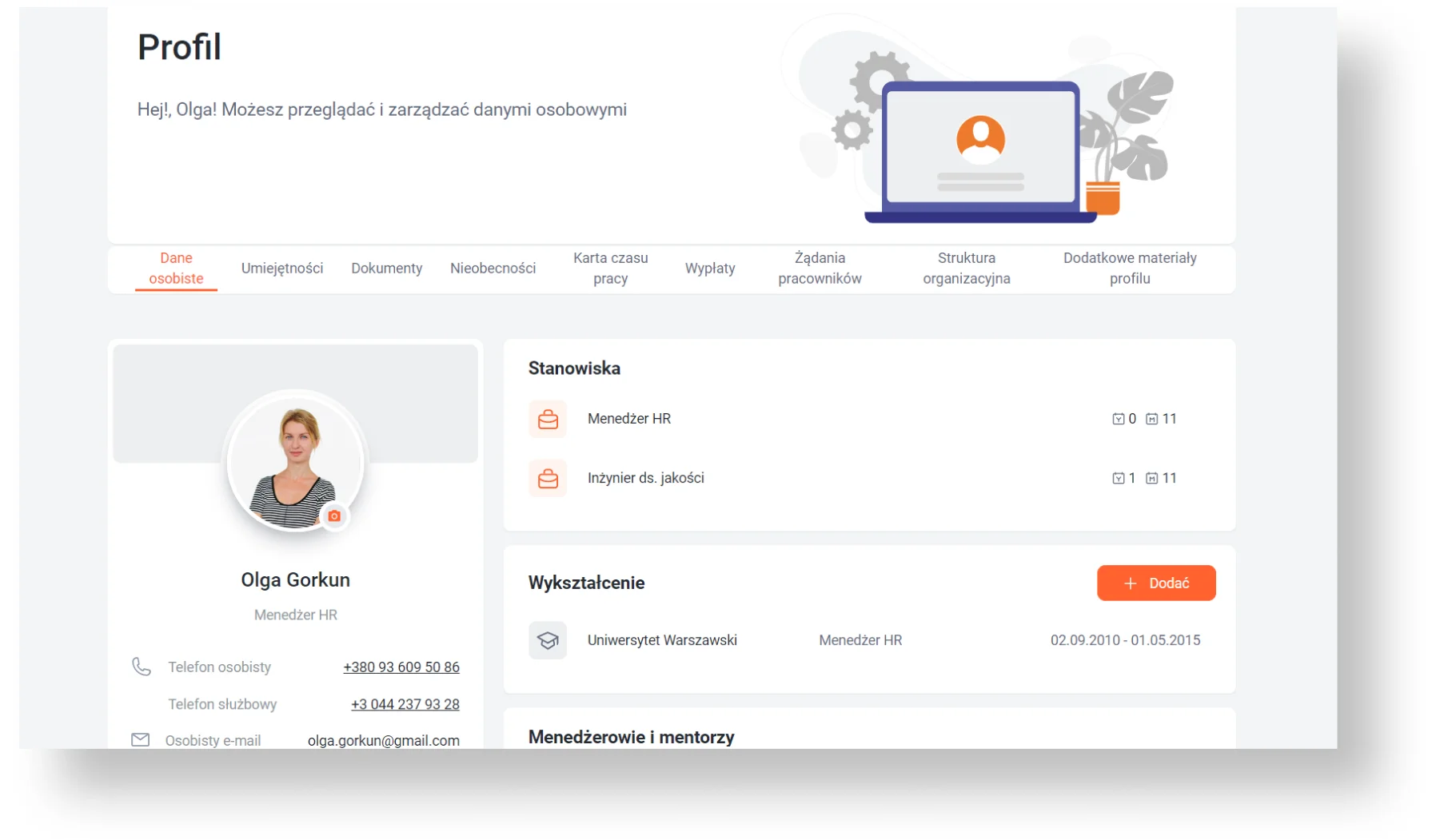Click the calendar icon showing 11 for Inżynier
Screen dimensions: 1440x840
(x=1151, y=478)
